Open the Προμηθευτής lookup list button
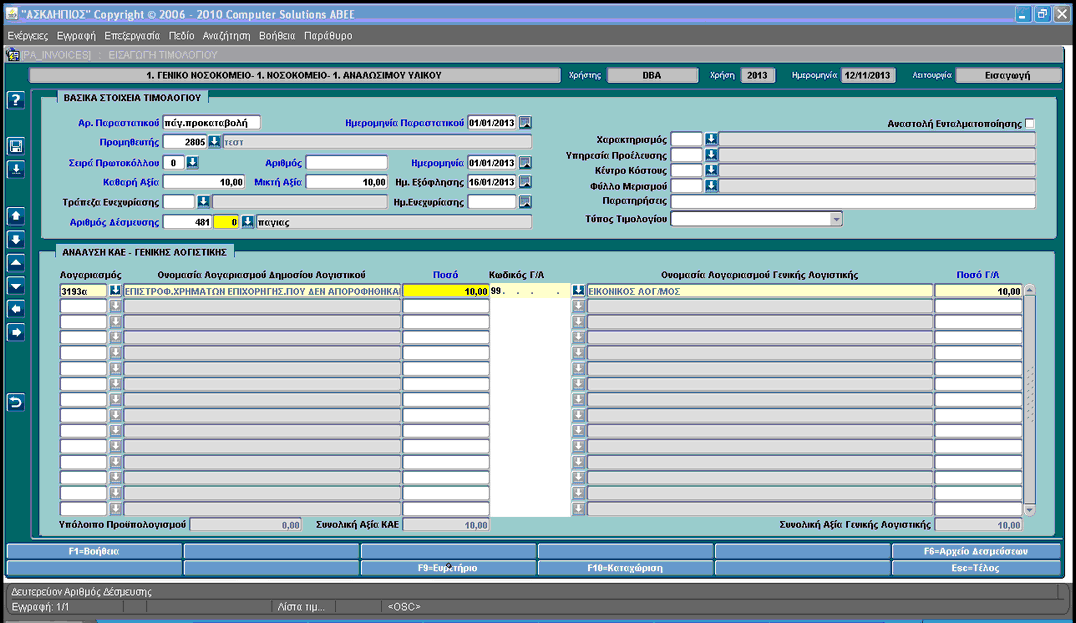 click(x=214, y=141)
